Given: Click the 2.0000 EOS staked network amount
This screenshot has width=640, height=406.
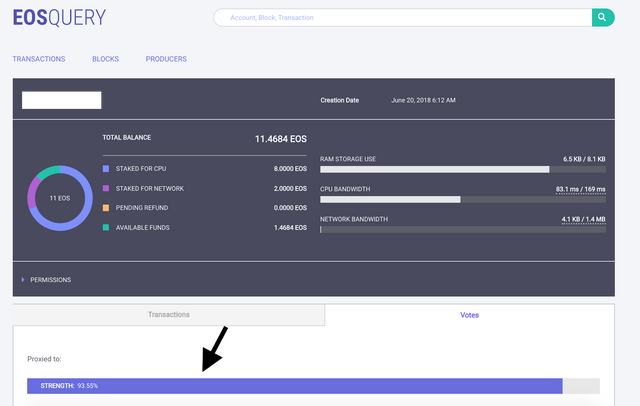Looking at the screenshot, I should click(x=290, y=189).
